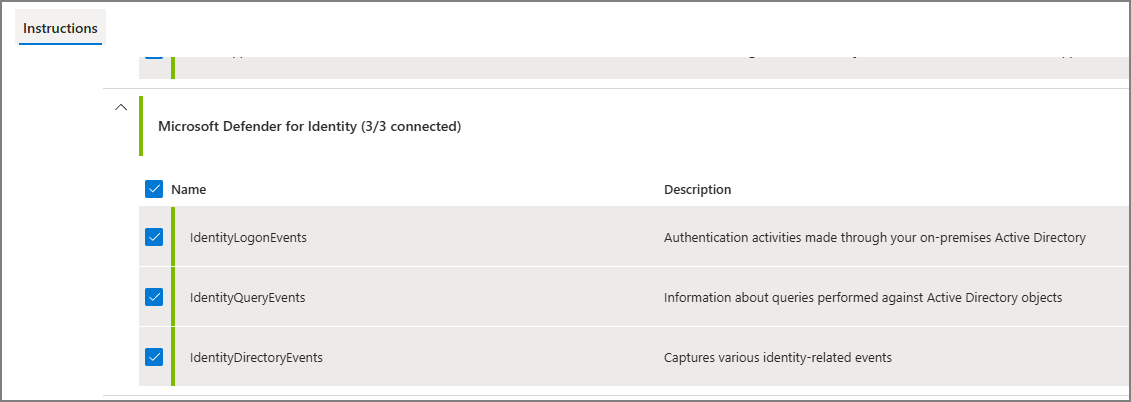Screen dimensions: 1131x402
Task: Click the Description column header
Action: 697,189
